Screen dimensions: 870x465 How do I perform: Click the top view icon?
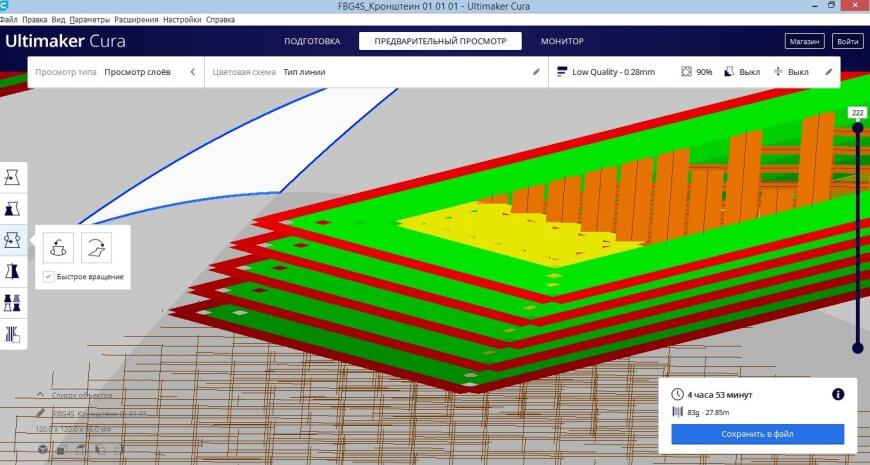coord(81,449)
